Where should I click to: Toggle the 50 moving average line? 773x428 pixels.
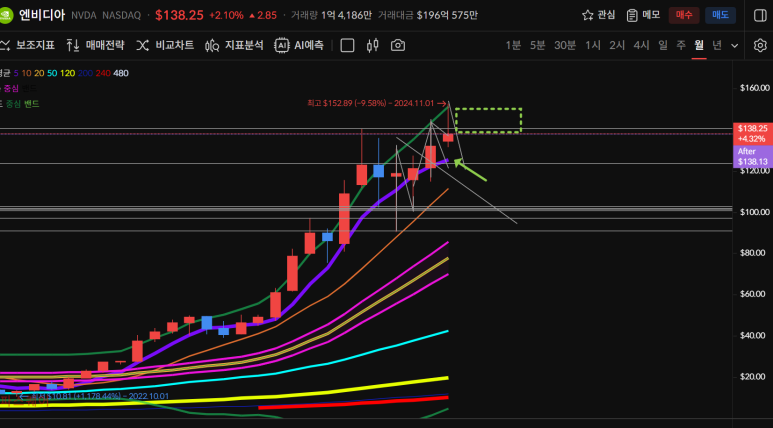pyautogui.click(x=52, y=73)
